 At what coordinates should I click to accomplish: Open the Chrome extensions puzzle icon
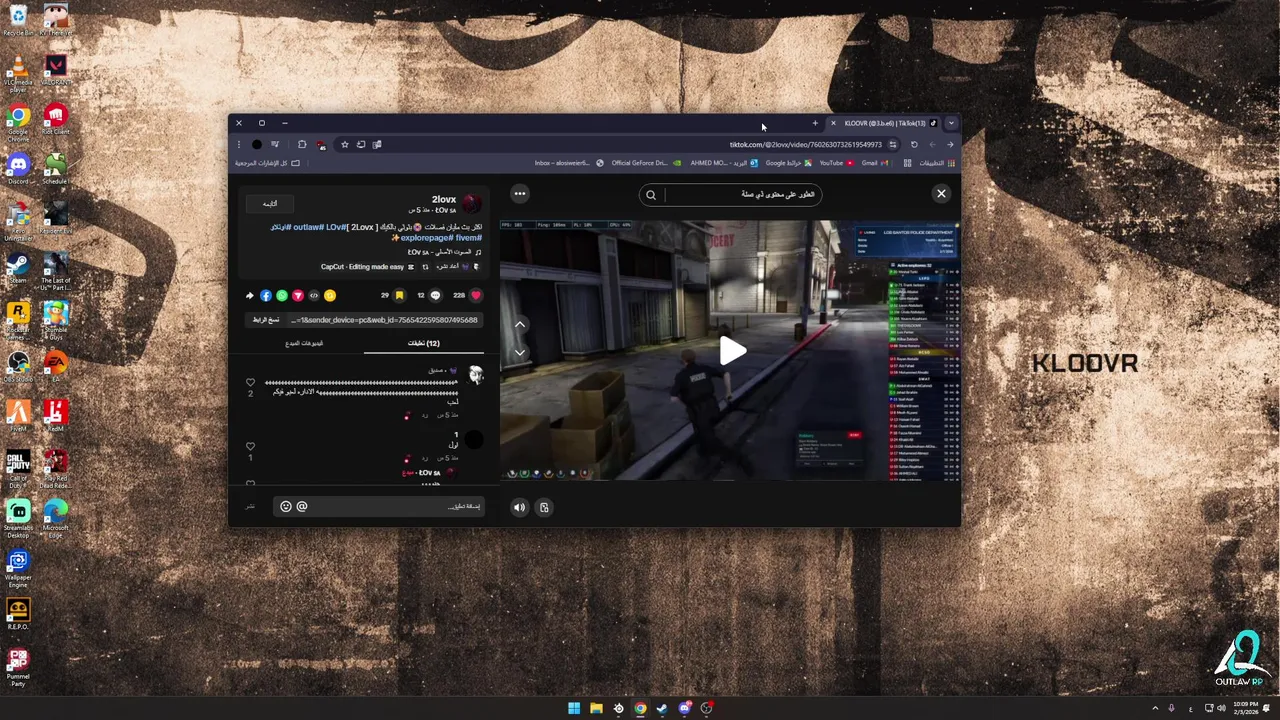[x=302, y=144]
